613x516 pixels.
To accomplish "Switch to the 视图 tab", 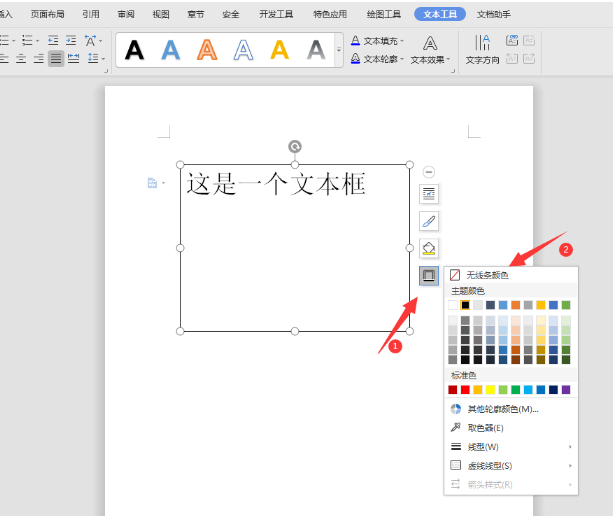I will (161, 14).
